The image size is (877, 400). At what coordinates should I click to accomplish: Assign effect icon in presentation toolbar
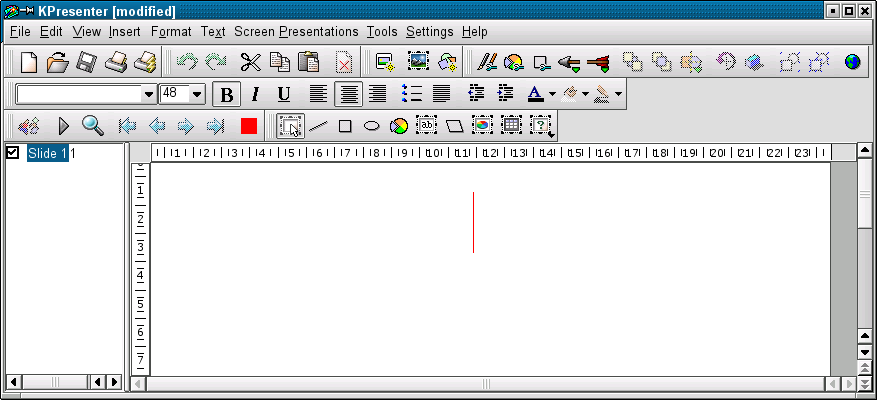click(x=29, y=126)
